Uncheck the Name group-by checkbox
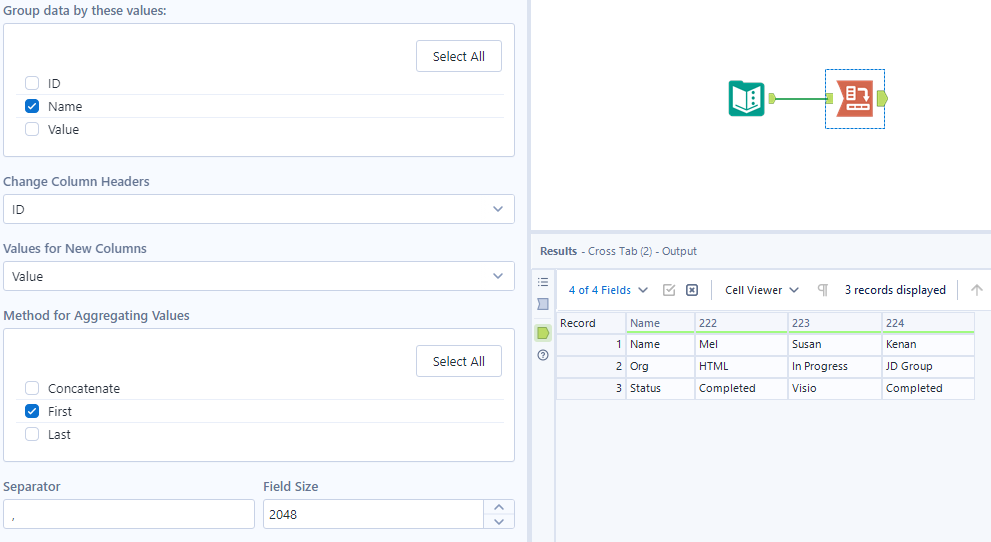Viewport: 991px width, 542px height. [32, 107]
